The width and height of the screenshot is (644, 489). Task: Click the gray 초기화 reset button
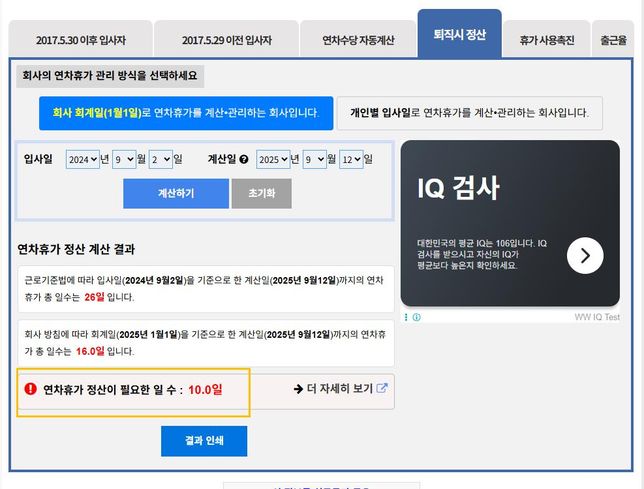(261, 193)
